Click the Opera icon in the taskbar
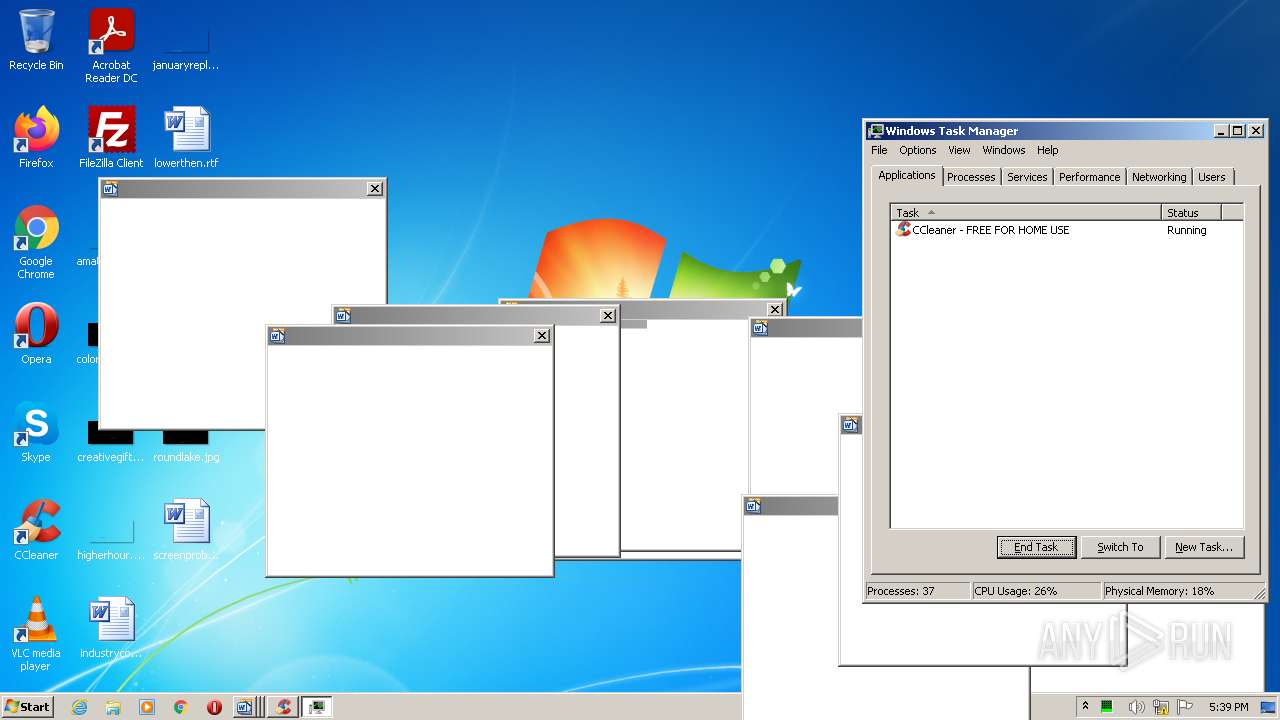 tap(214, 707)
